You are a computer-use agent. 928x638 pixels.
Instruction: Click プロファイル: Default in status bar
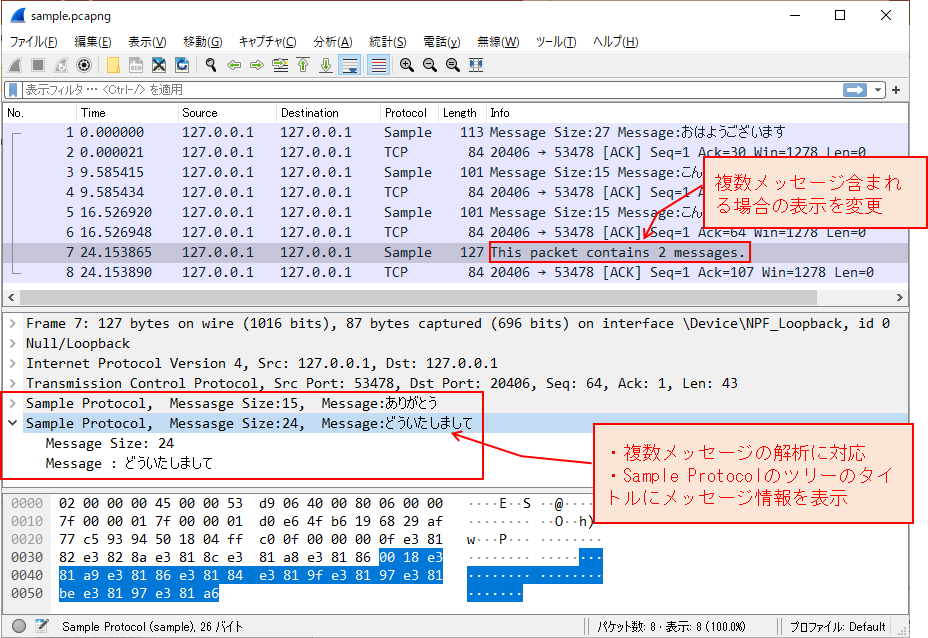(x=837, y=627)
